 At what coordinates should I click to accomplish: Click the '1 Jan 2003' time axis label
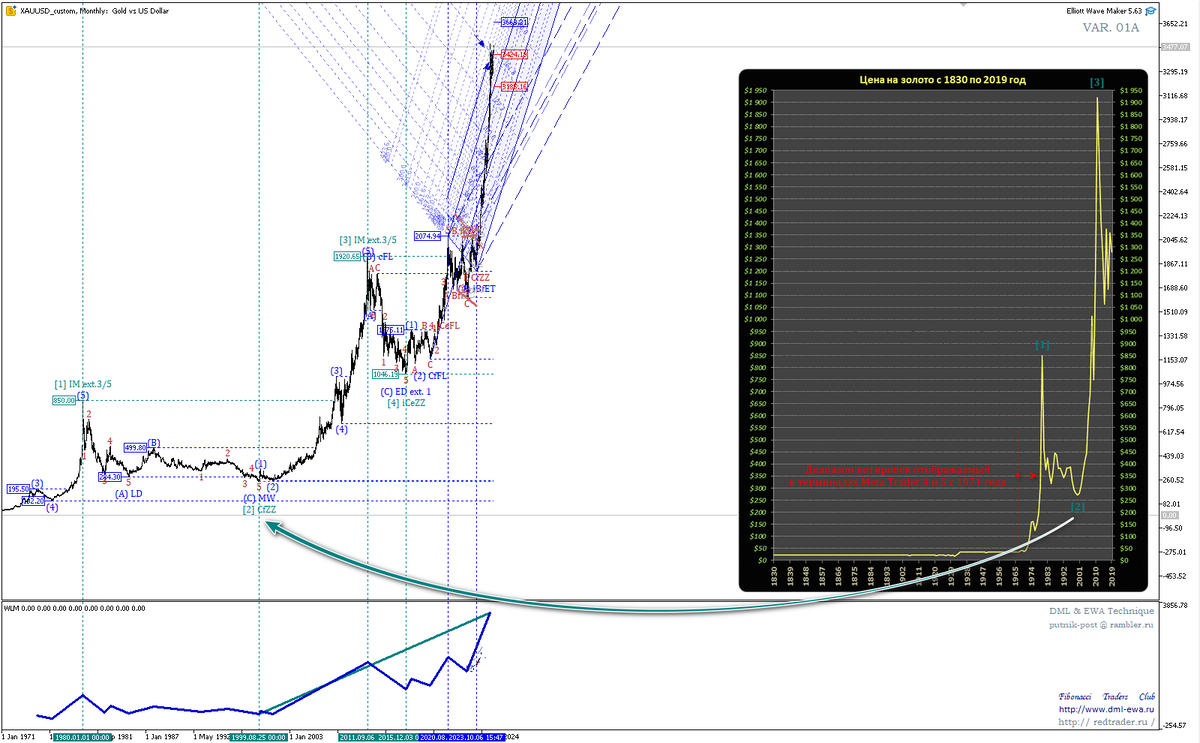pyautogui.click(x=307, y=736)
